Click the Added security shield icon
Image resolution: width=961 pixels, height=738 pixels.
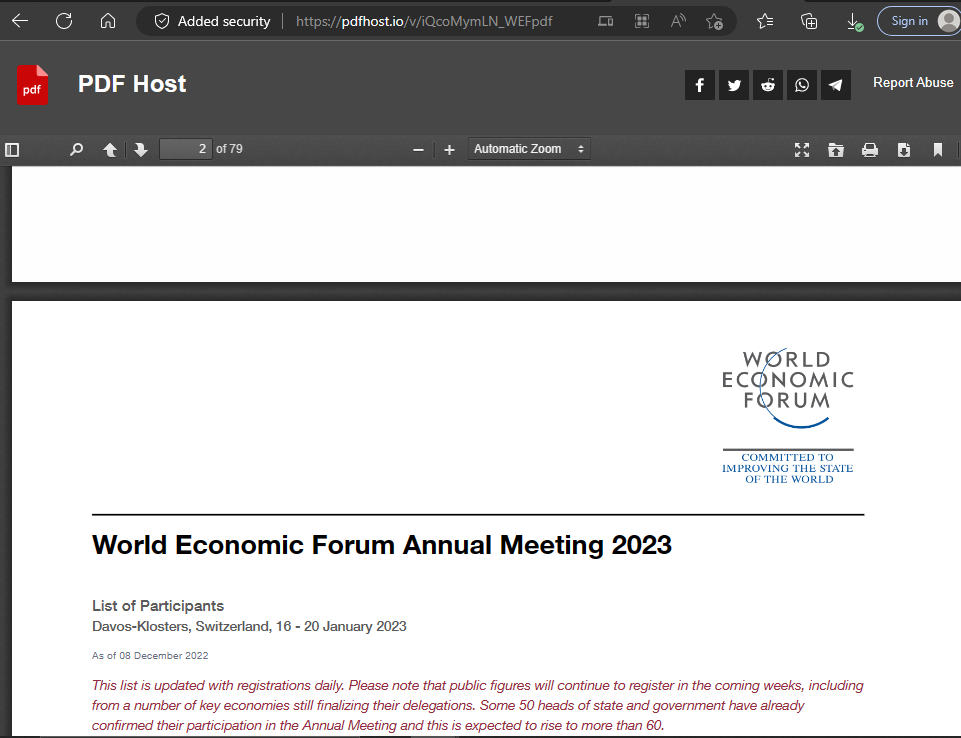tap(162, 21)
